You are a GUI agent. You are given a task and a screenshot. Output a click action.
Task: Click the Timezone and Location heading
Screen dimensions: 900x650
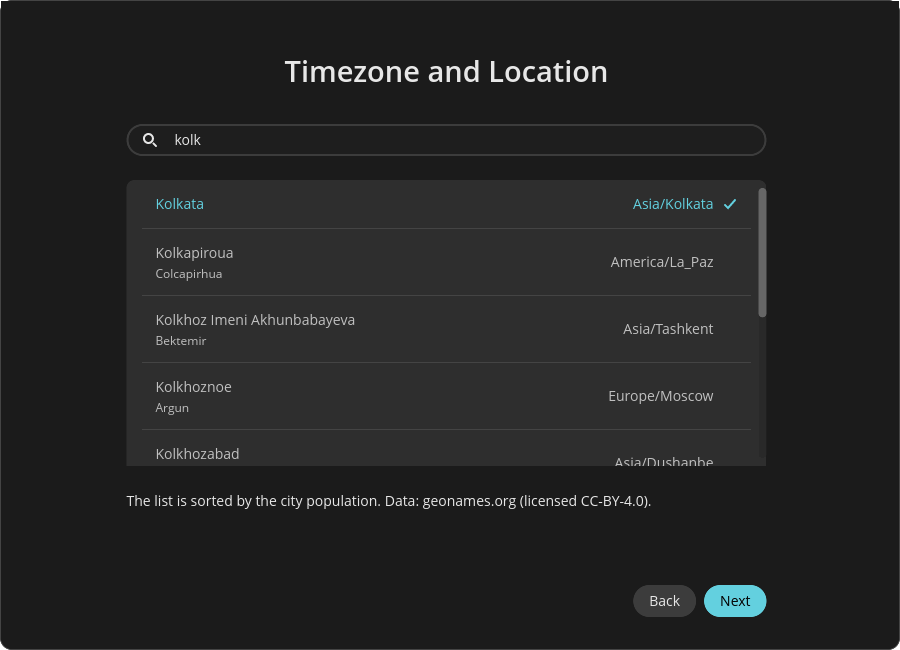(x=446, y=72)
